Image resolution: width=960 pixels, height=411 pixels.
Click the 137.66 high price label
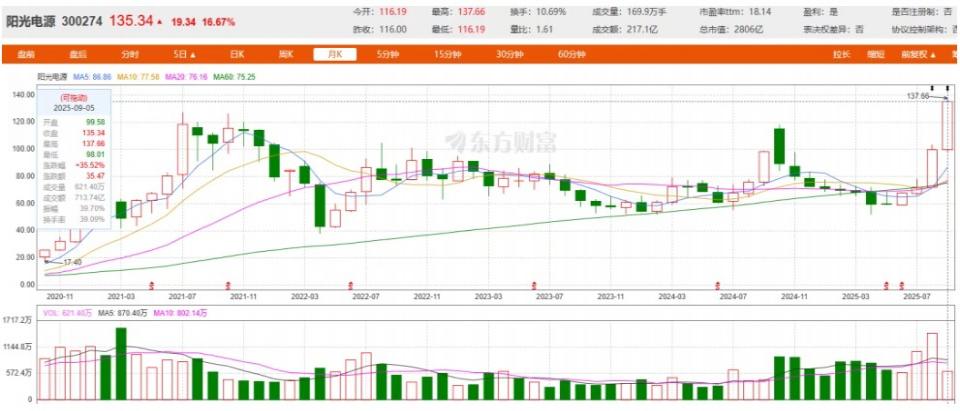(918, 96)
